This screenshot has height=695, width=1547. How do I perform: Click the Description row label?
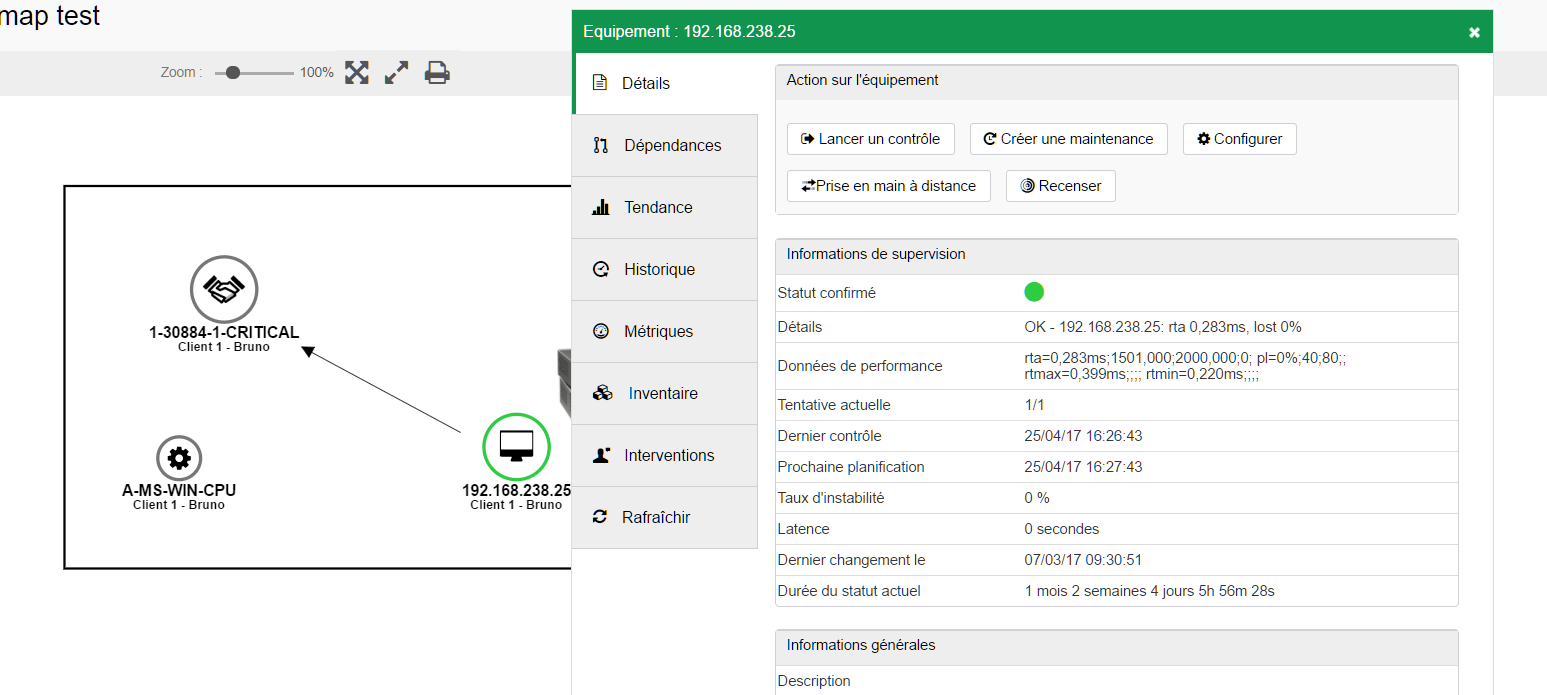(814, 681)
